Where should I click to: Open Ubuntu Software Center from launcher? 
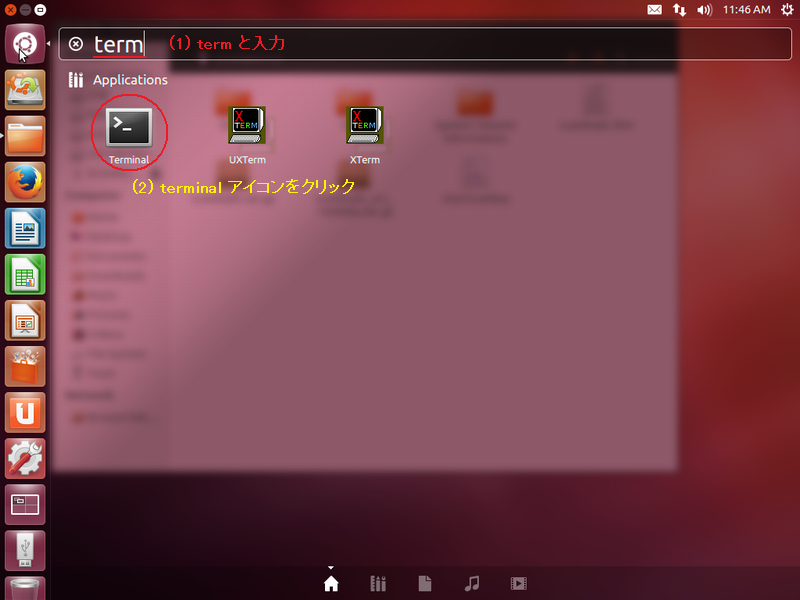(x=24, y=366)
